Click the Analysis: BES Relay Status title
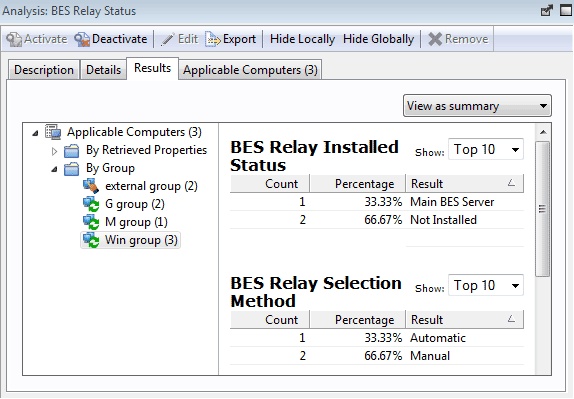This screenshot has width=574, height=399. coord(69,11)
